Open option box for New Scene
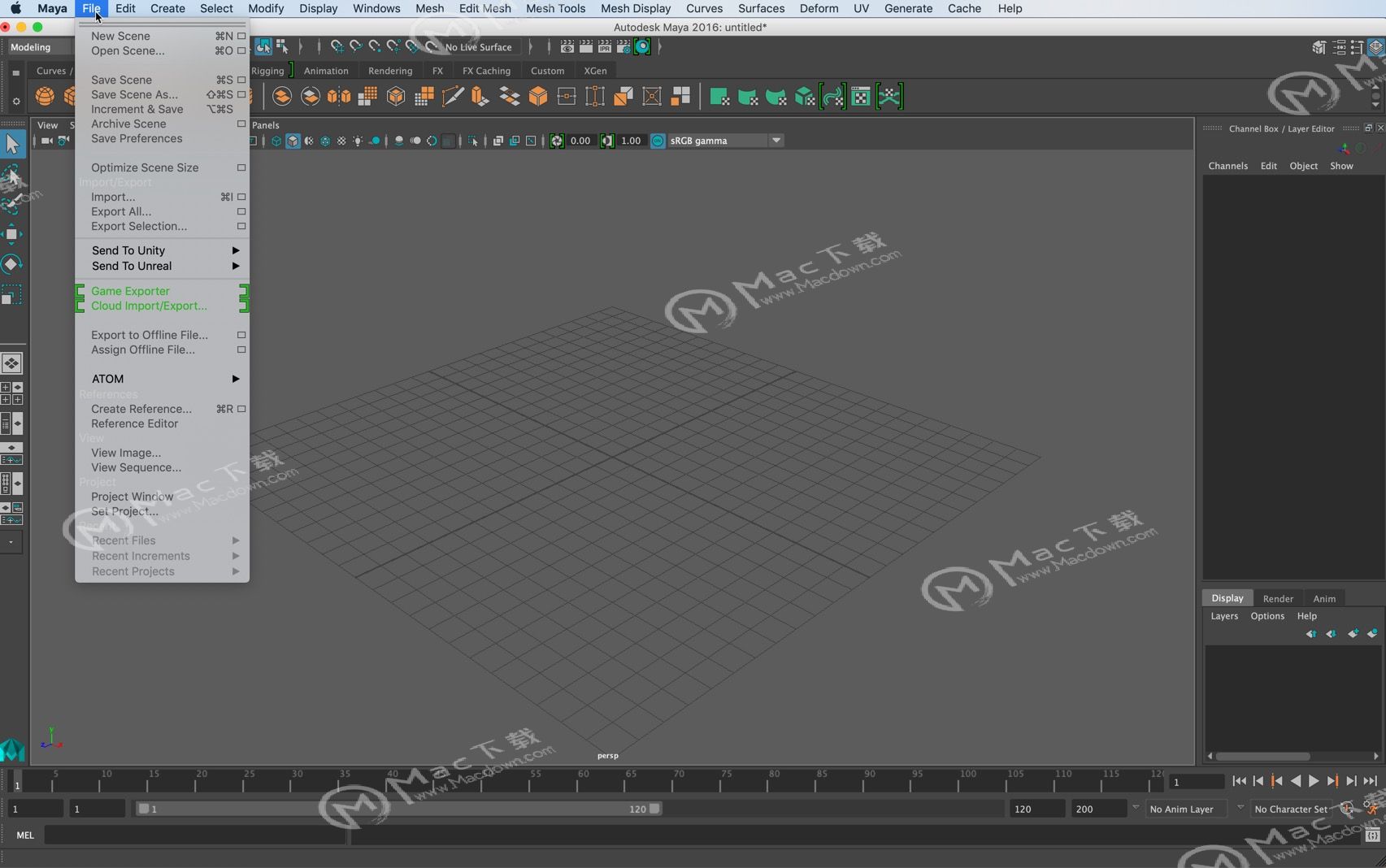 [x=241, y=36]
